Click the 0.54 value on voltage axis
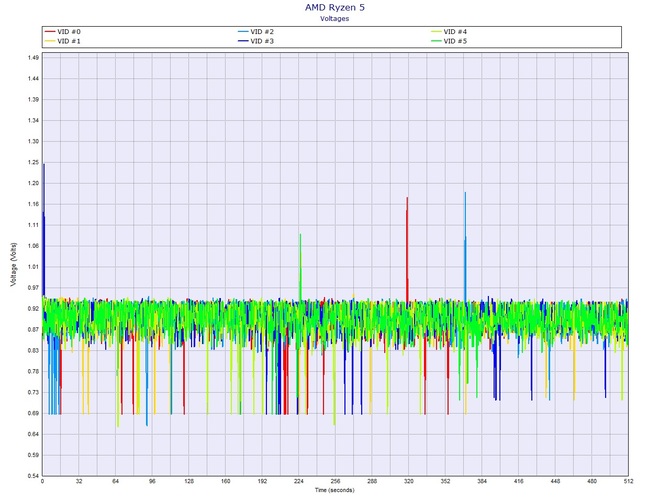 click(33, 476)
